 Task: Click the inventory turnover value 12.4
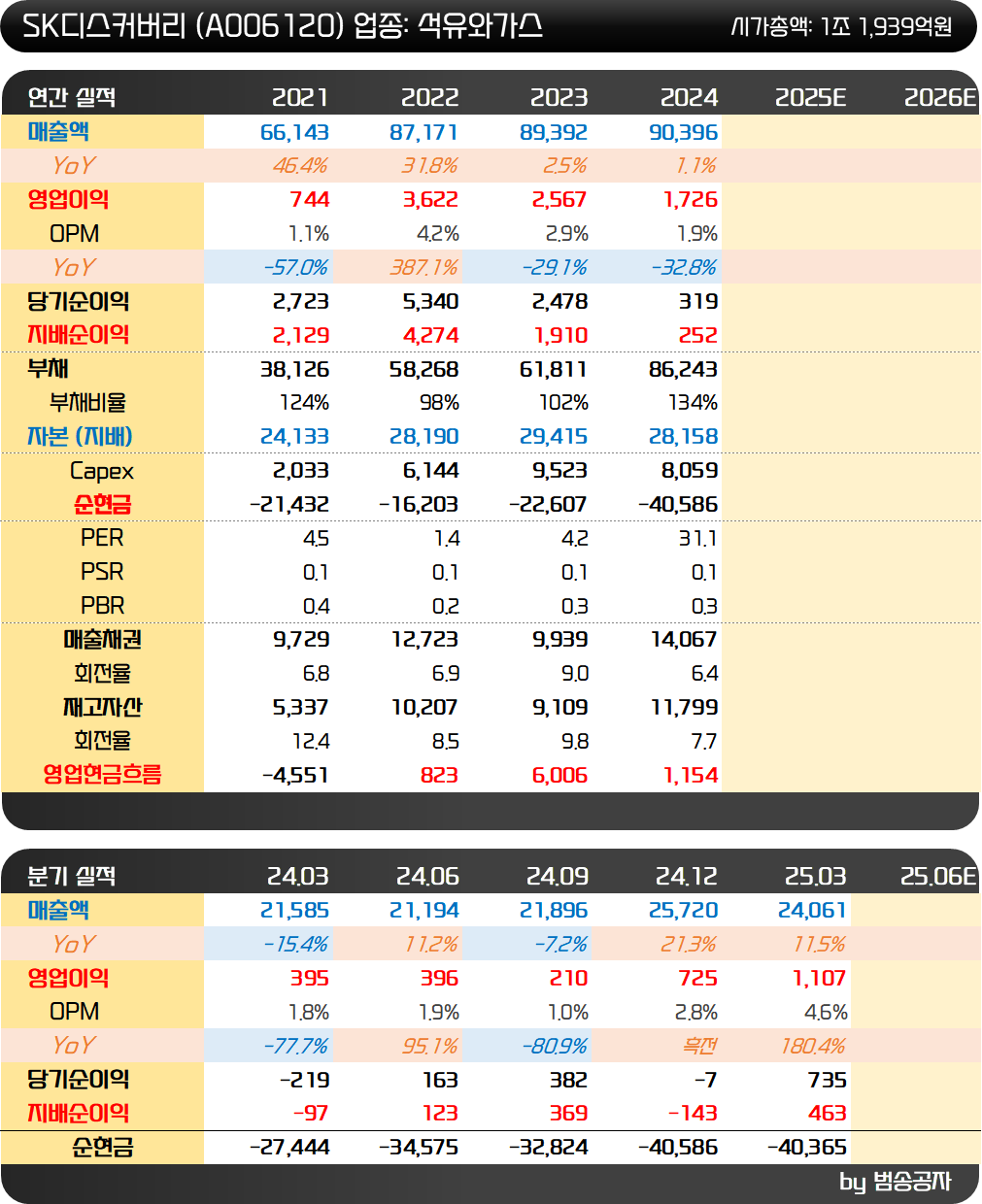311,741
